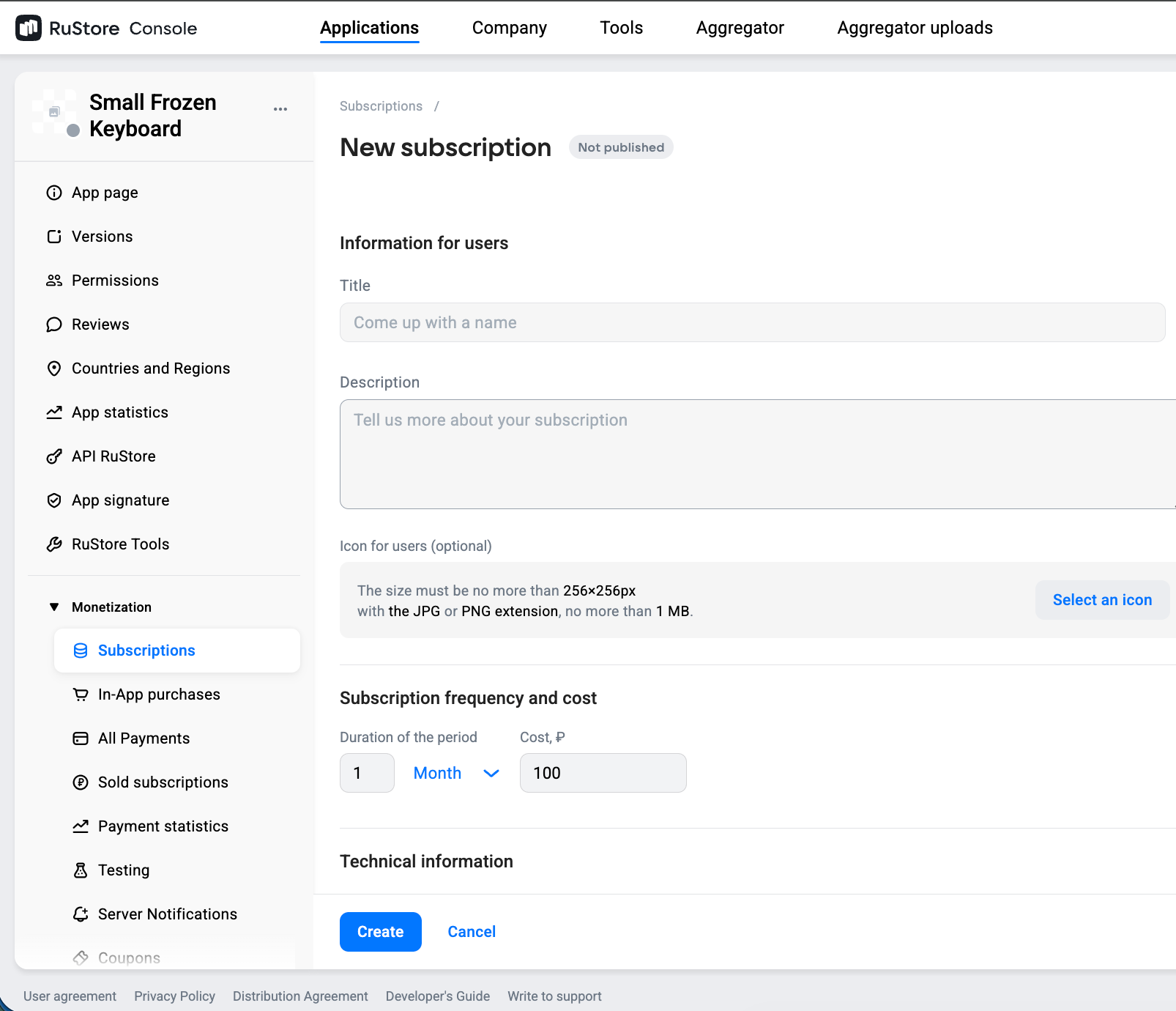Click the Subscriptions breadcrumb link
This screenshot has width=1176, height=1011.
(381, 106)
